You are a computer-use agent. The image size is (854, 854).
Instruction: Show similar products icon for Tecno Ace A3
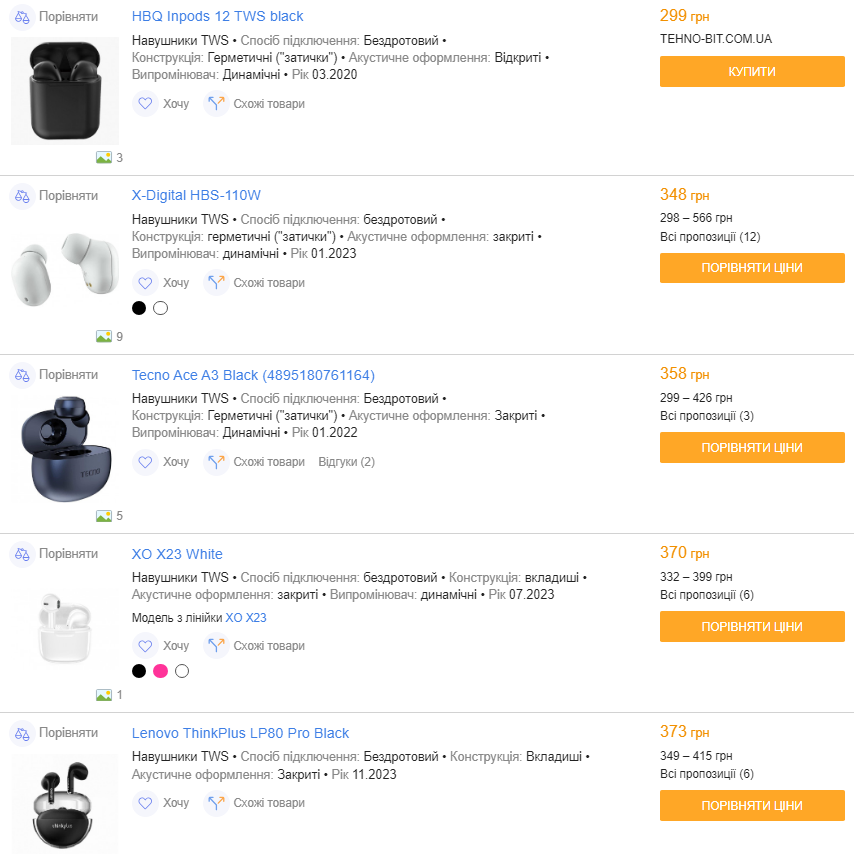coord(216,462)
